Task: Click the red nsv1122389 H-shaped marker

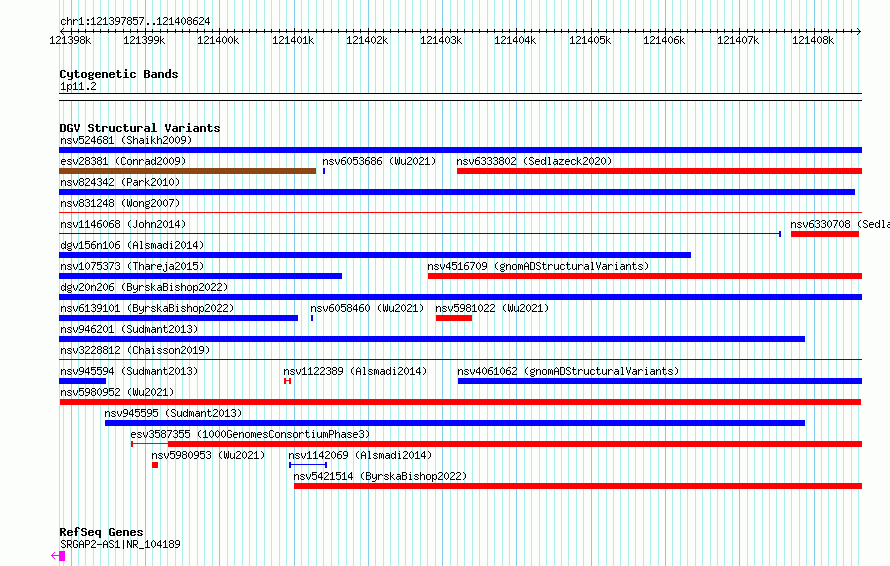Action: [288, 381]
